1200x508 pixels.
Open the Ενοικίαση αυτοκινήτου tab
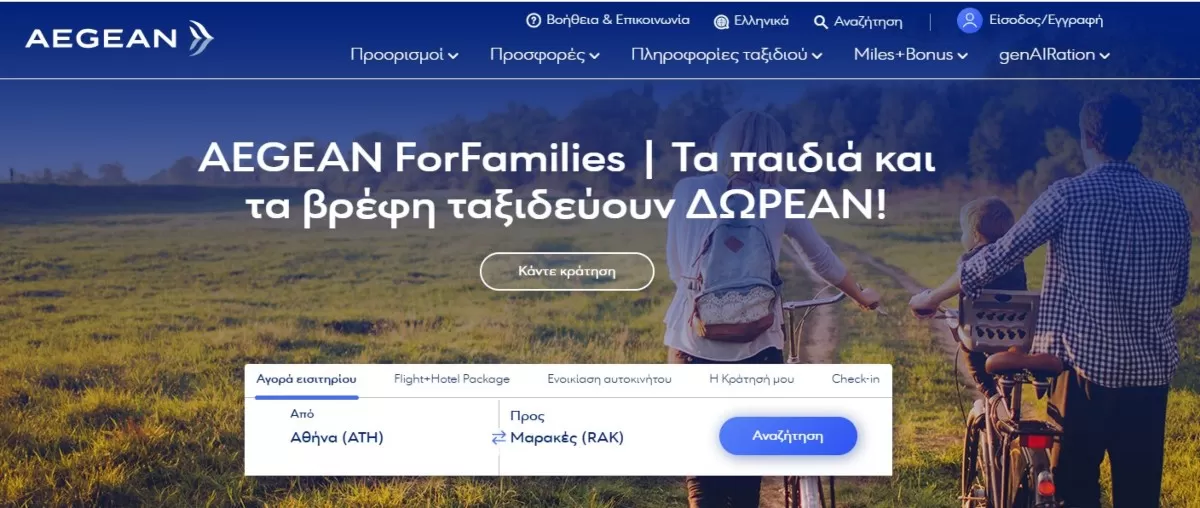tap(609, 379)
